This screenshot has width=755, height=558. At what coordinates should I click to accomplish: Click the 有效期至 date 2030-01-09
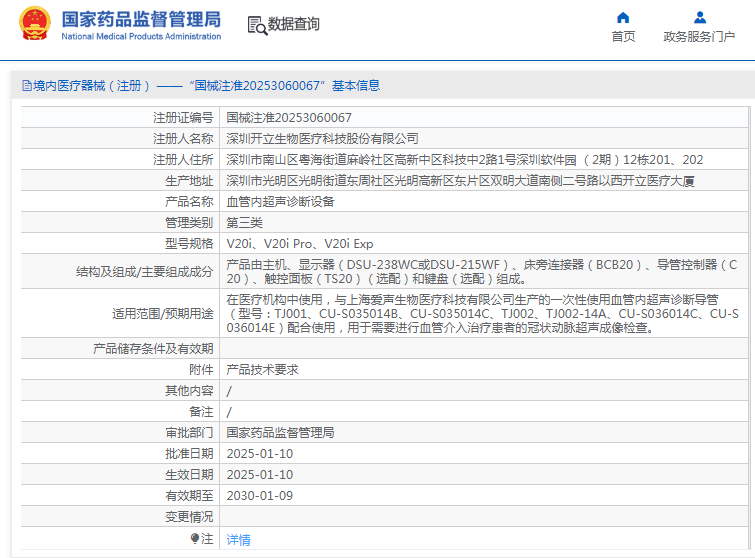[x=260, y=495]
